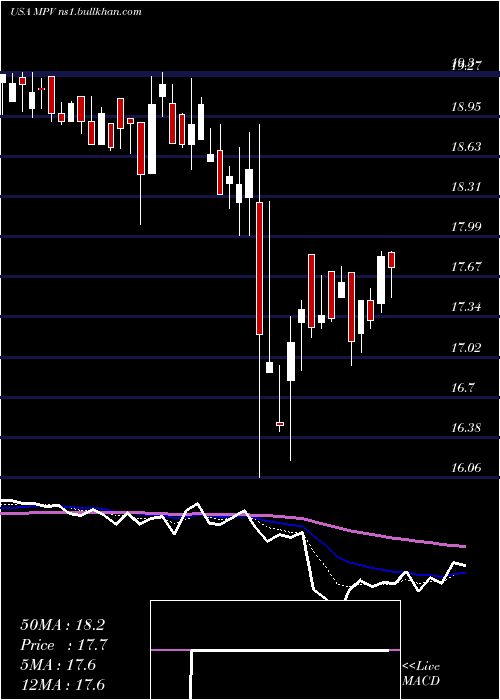Click the 'Price : 17.7' readout

click(x=64, y=645)
